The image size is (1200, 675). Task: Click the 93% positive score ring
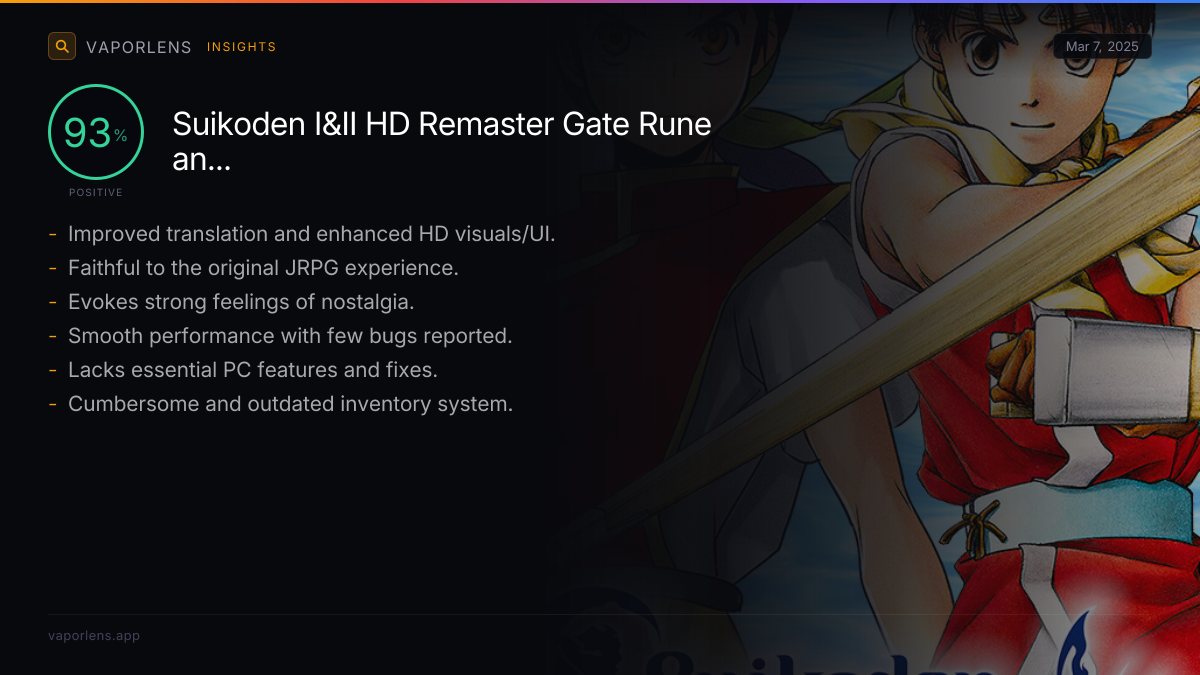[x=96, y=132]
